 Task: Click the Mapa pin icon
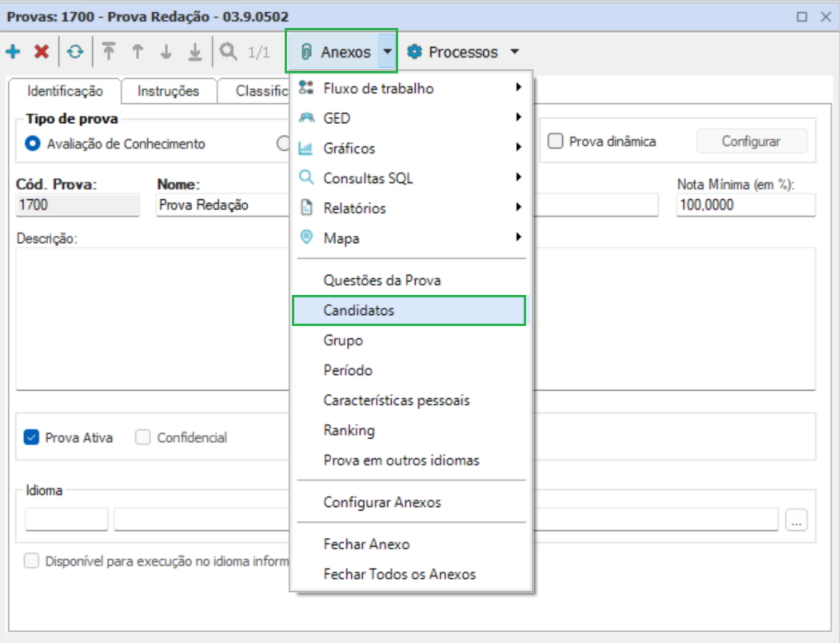pyautogui.click(x=306, y=237)
